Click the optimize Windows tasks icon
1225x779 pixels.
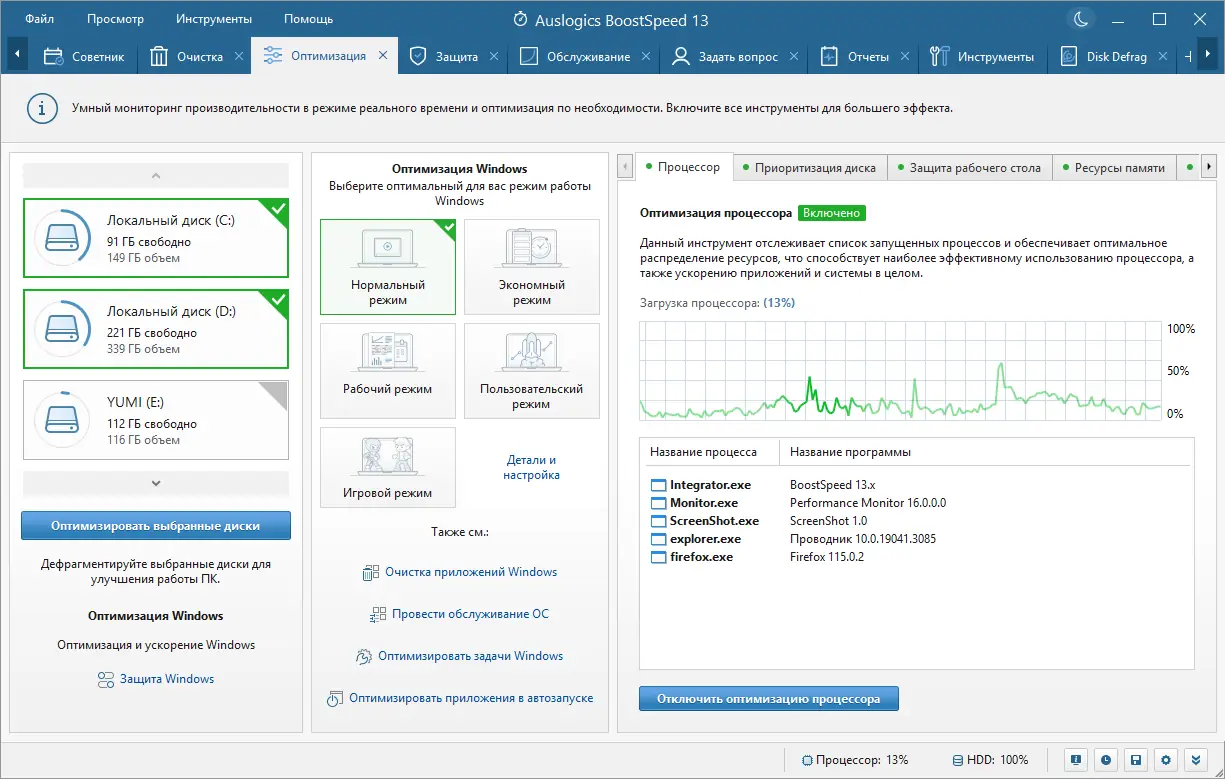(364, 657)
